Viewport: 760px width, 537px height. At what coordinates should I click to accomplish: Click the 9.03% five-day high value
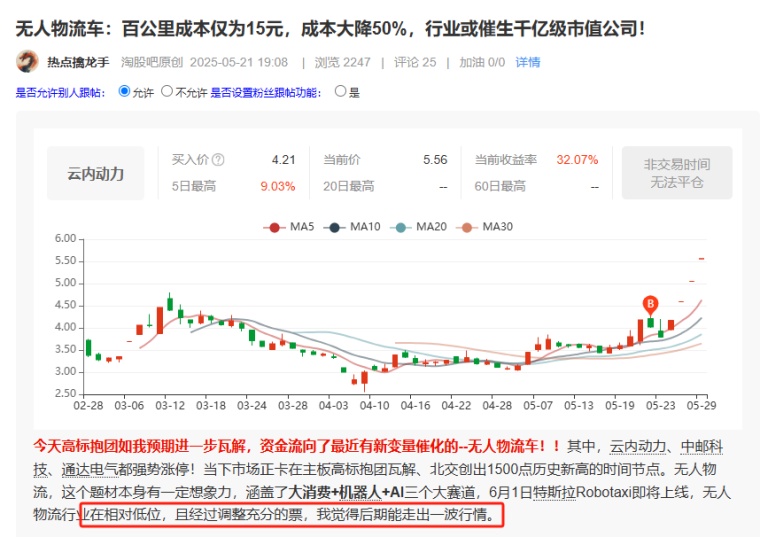pyautogui.click(x=278, y=186)
